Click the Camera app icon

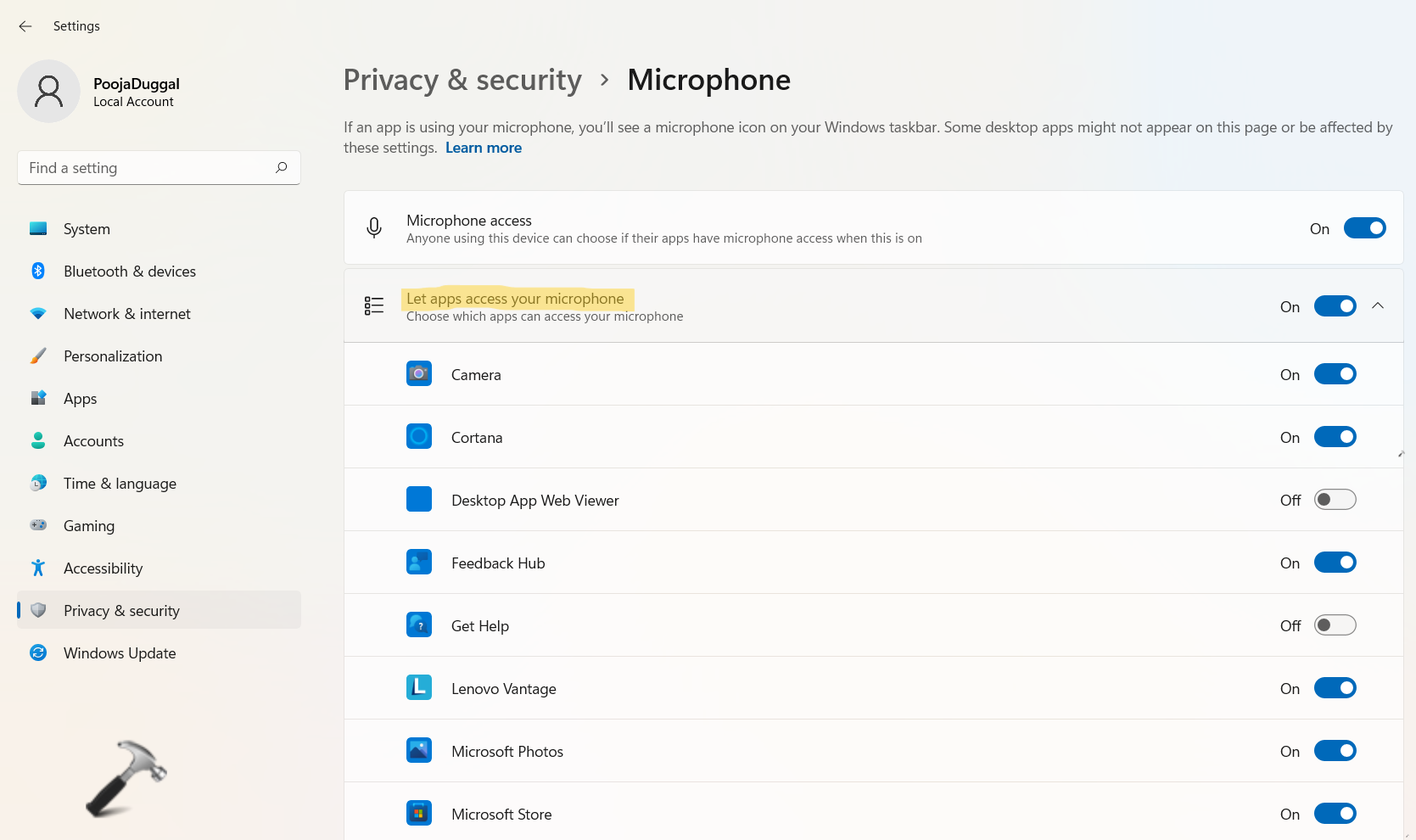[419, 374]
